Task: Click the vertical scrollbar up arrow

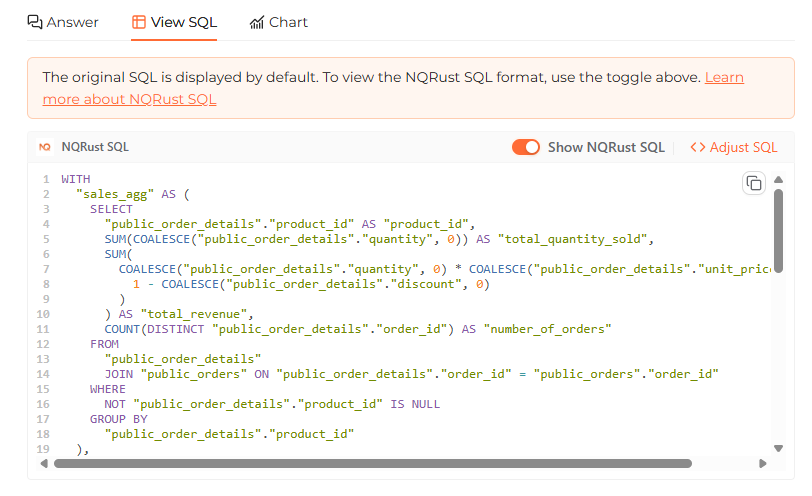Action: coord(778,180)
